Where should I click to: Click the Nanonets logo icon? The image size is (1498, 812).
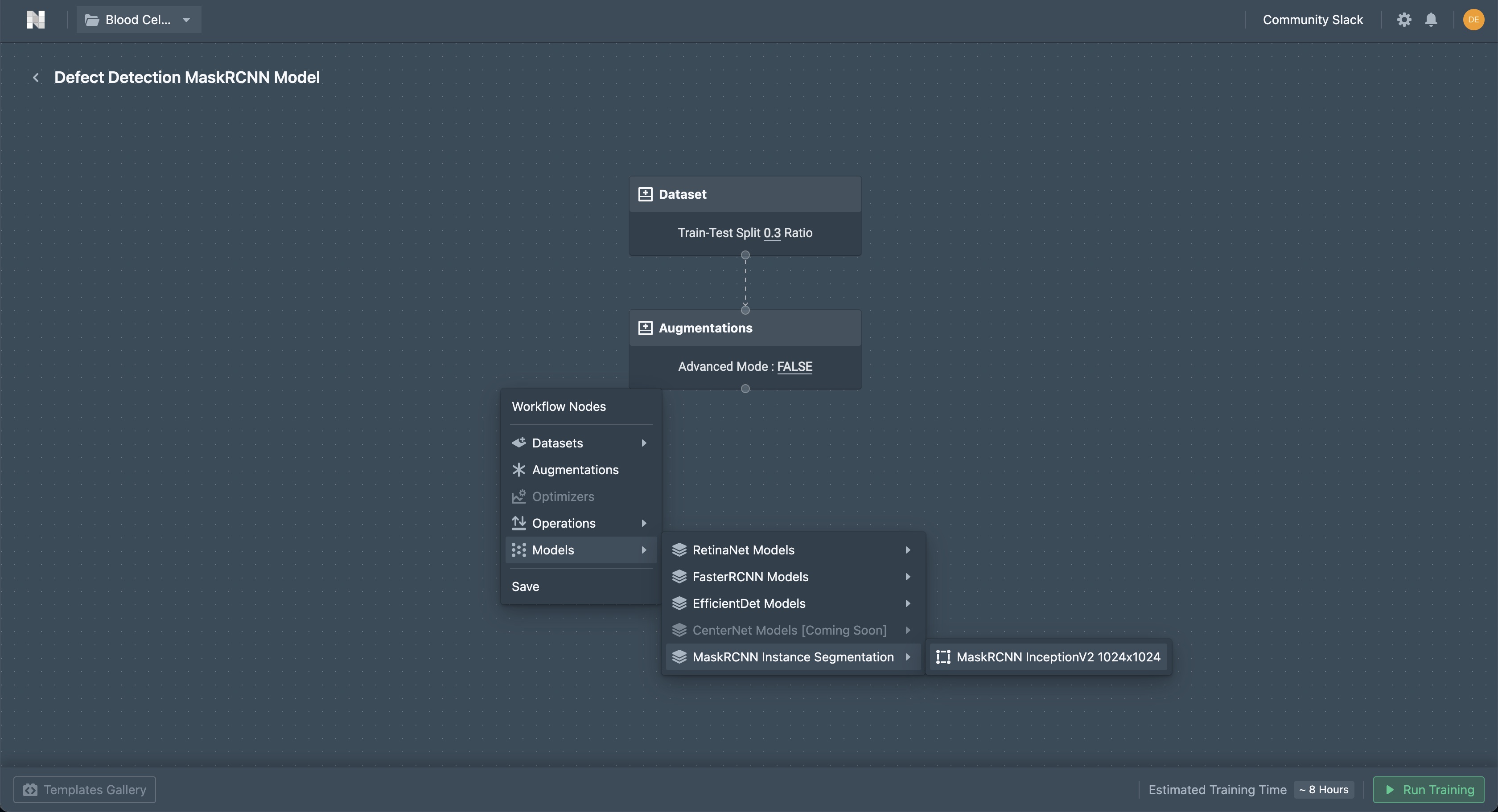point(36,20)
